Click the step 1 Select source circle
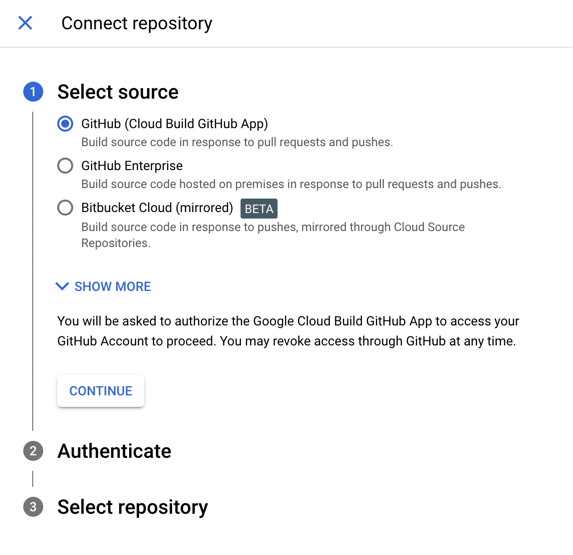573x555 pixels. coord(33,92)
